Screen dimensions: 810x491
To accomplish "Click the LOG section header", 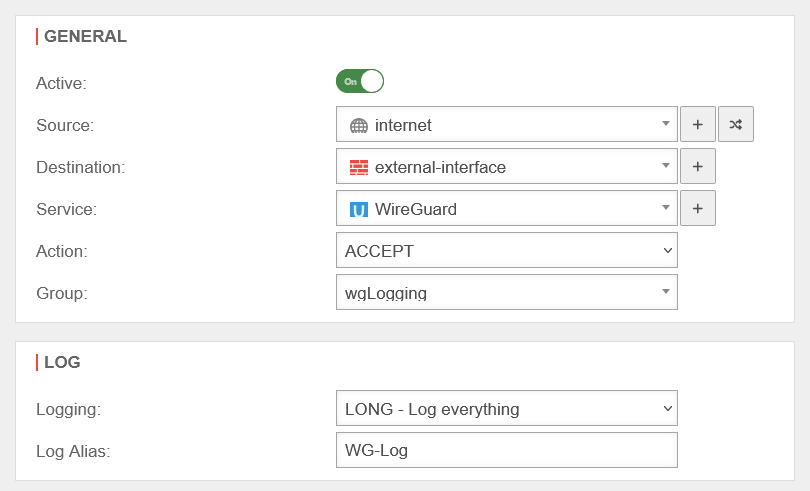I will (x=62, y=363).
